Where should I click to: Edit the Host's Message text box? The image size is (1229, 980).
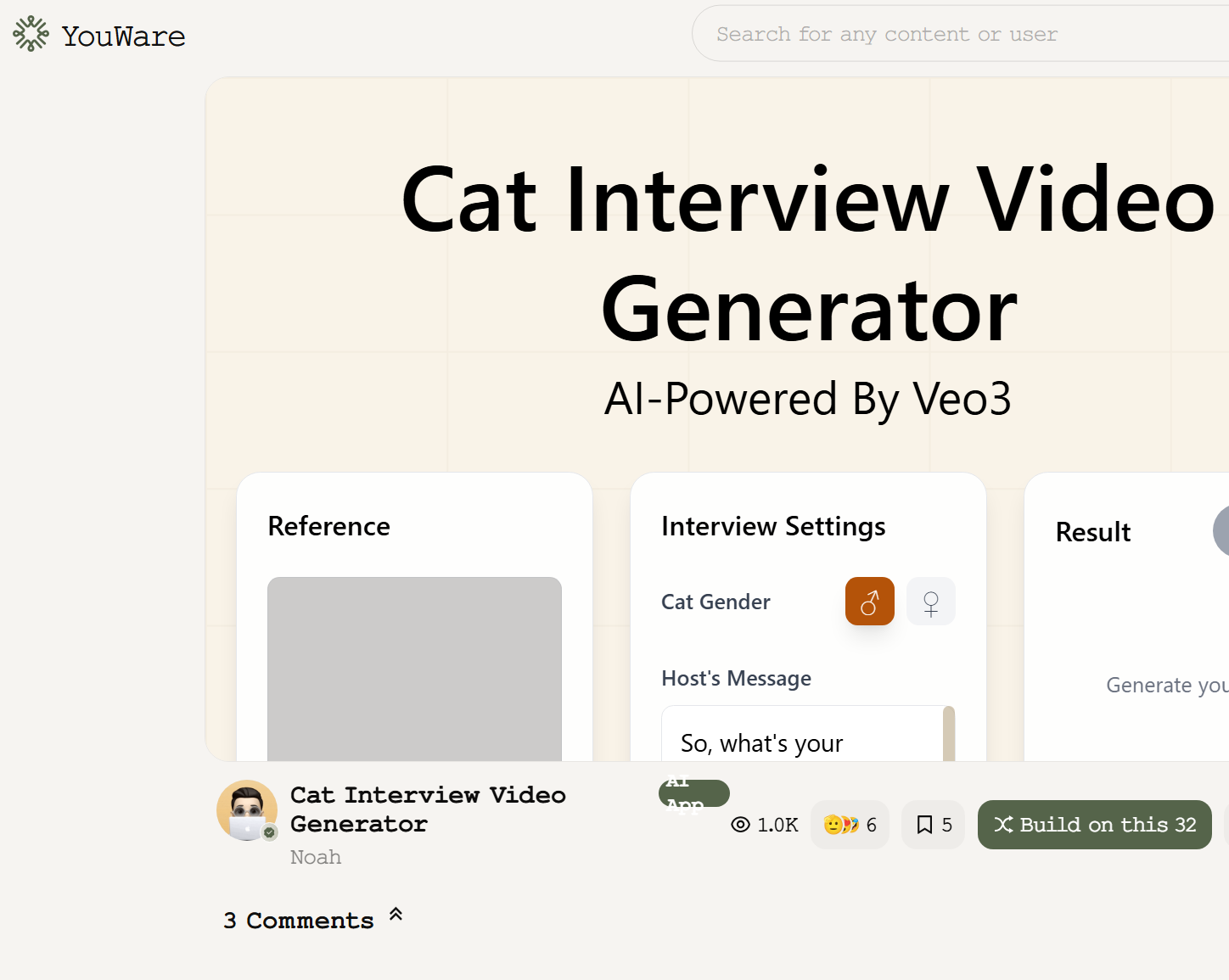click(x=802, y=734)
